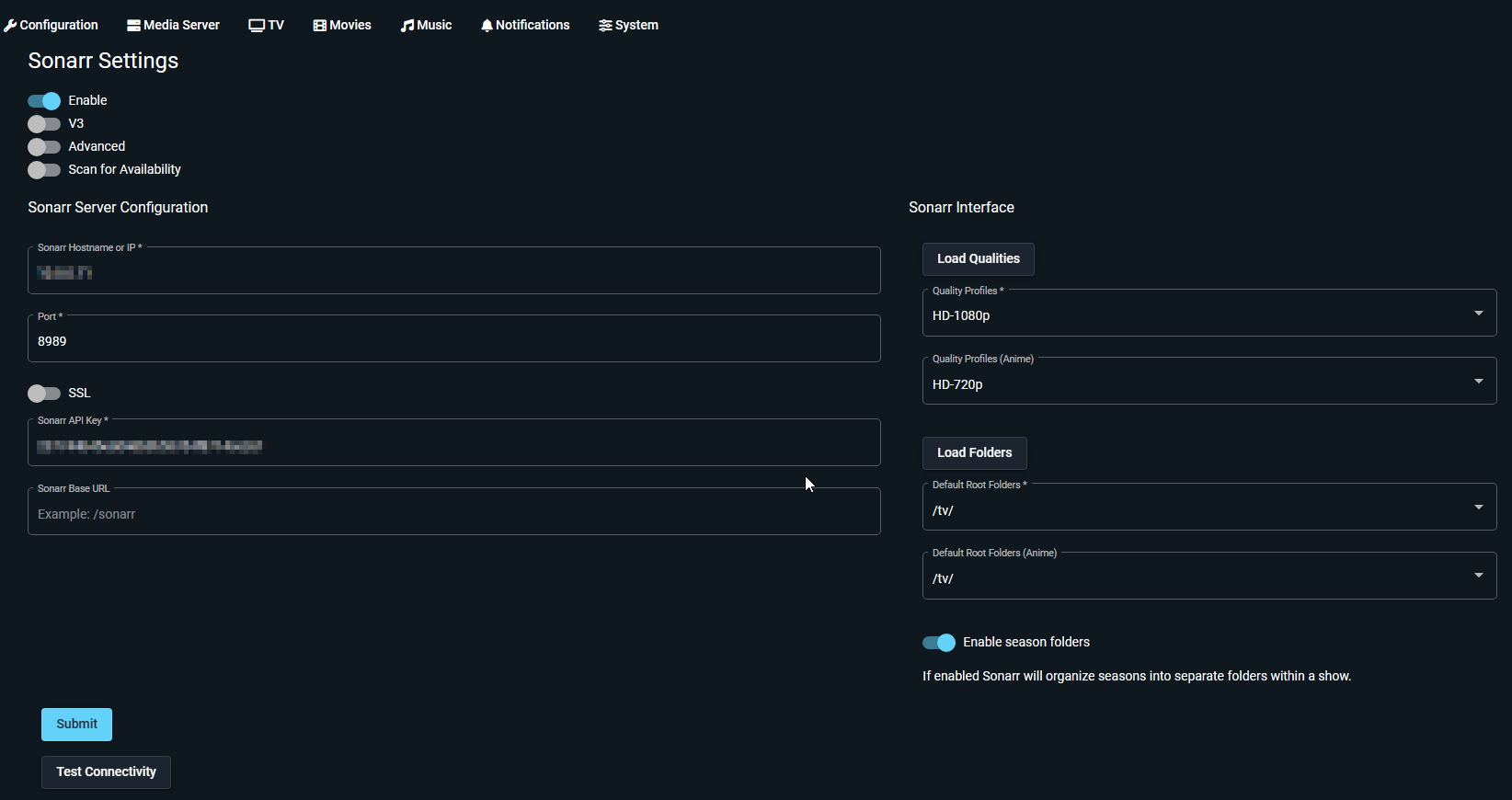Expand the Quality Profiles (Anime) dropdown
This screenshot has width=1512, height=800.
click(1208, 383)
